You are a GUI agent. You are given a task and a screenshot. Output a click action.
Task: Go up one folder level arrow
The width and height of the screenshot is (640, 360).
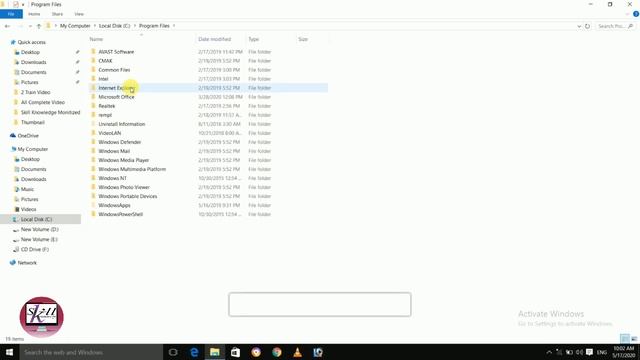point(39,26)
